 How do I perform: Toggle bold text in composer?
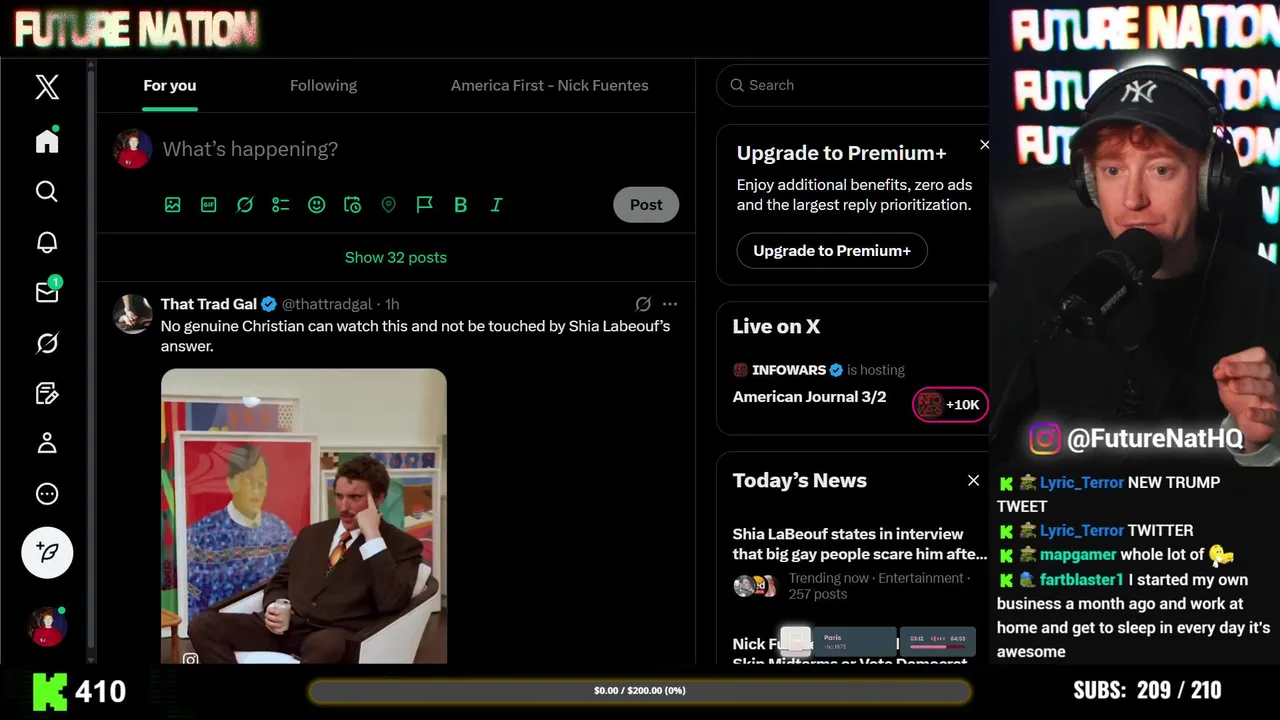[x=461, y=205]
